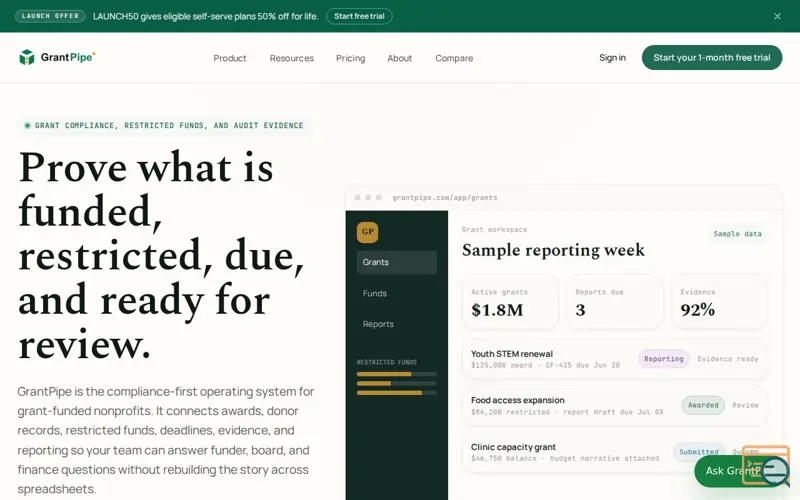Open the Resources menu

tap(292, 58)
